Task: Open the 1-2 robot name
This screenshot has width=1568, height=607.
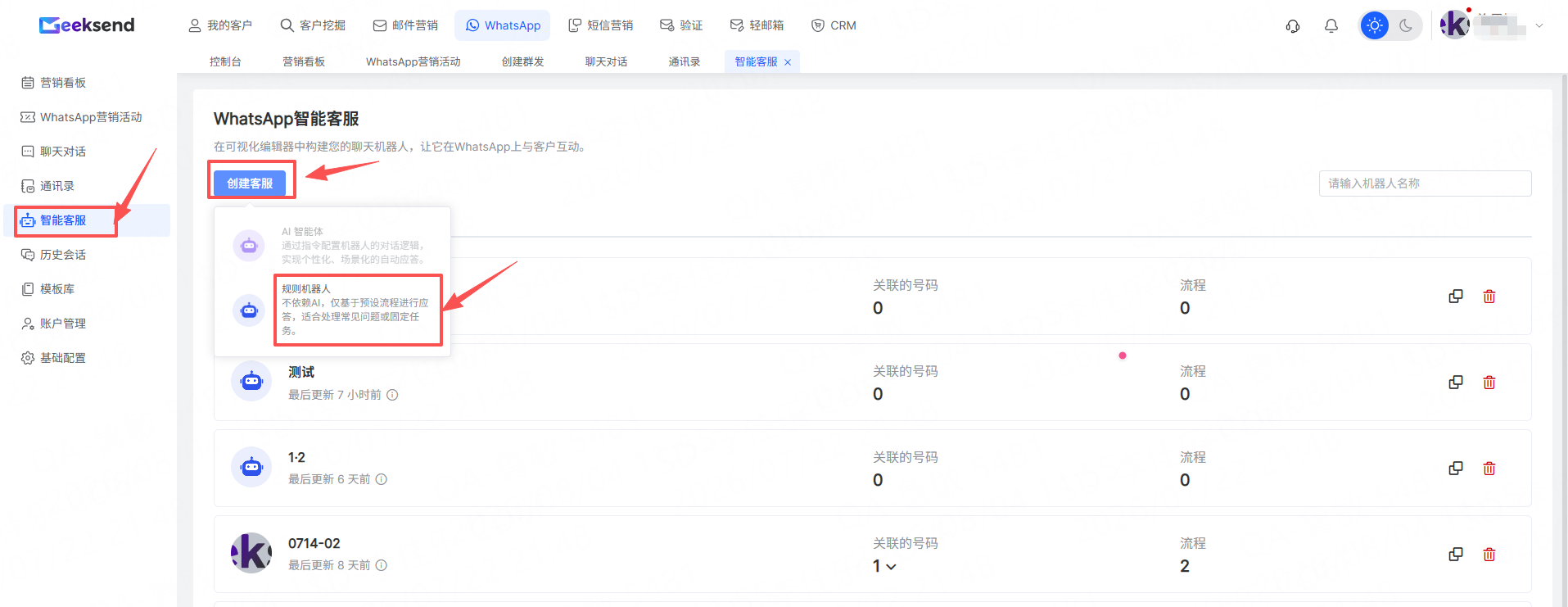Action: (x=296, y=457)
